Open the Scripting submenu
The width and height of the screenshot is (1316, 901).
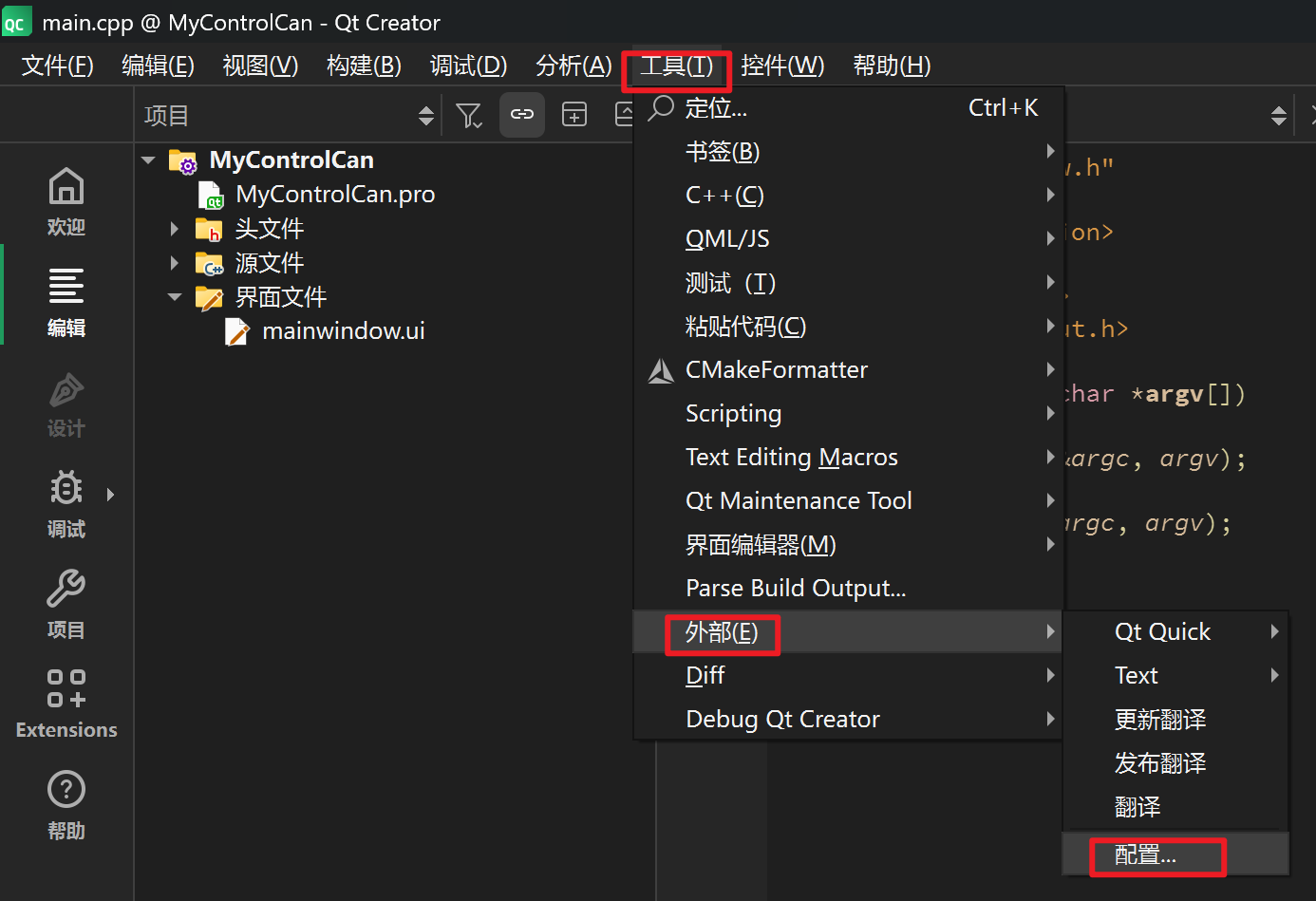click(x=849, y=414)
